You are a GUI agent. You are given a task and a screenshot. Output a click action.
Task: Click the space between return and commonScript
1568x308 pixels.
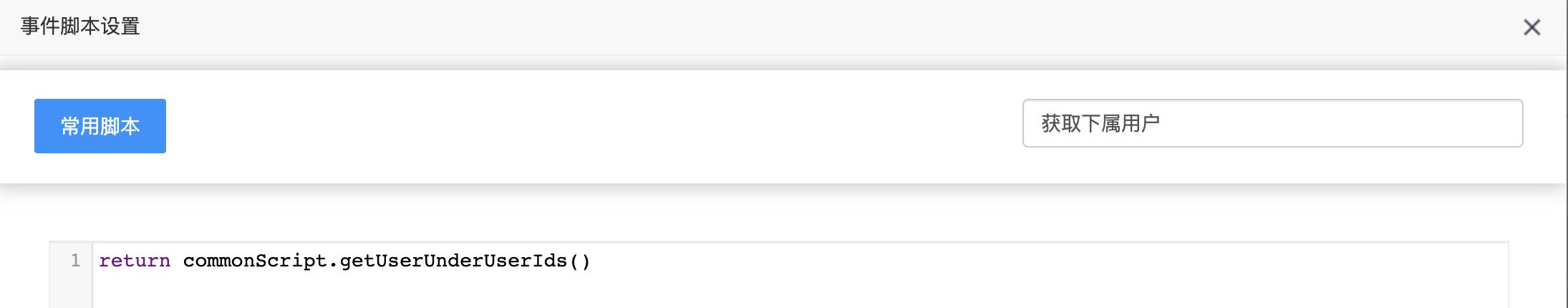point(177,261)
